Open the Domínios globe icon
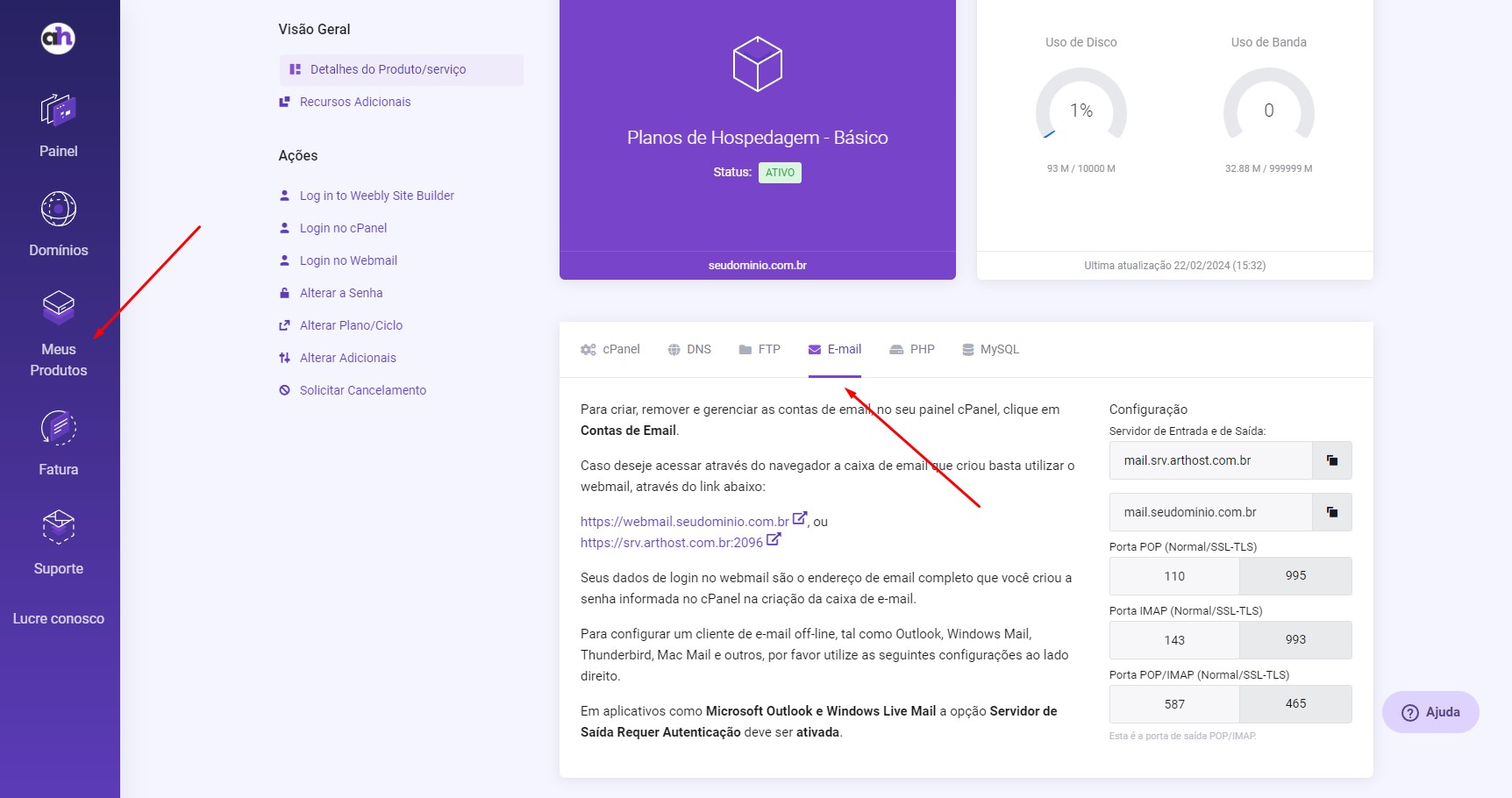Image resolution: width=1512 pixels, height=798 pixels. pos(58,210)
